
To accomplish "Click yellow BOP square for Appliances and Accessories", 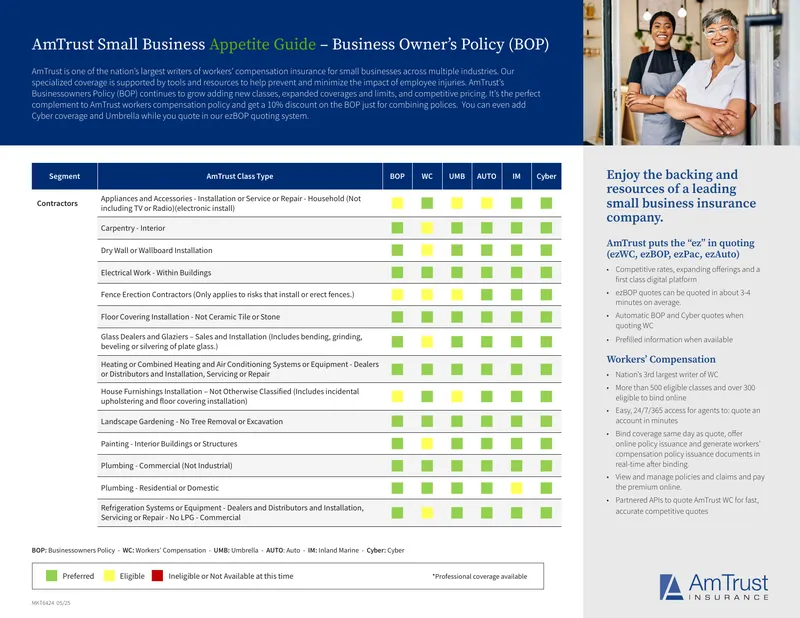I will pos(397,203).
